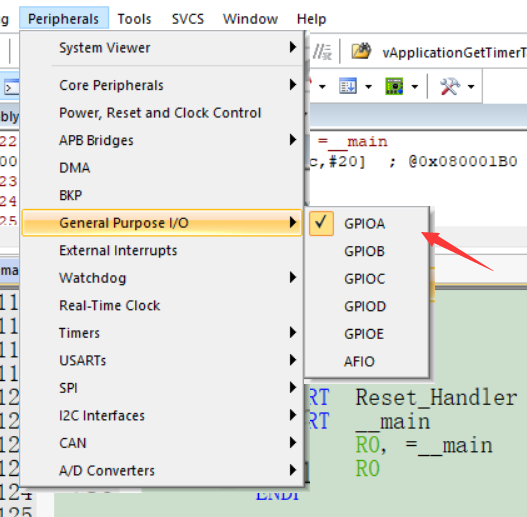This screenshot has height=517, width=527.
Task: Expand the Timers submenu
Action: tap(162, 333)
